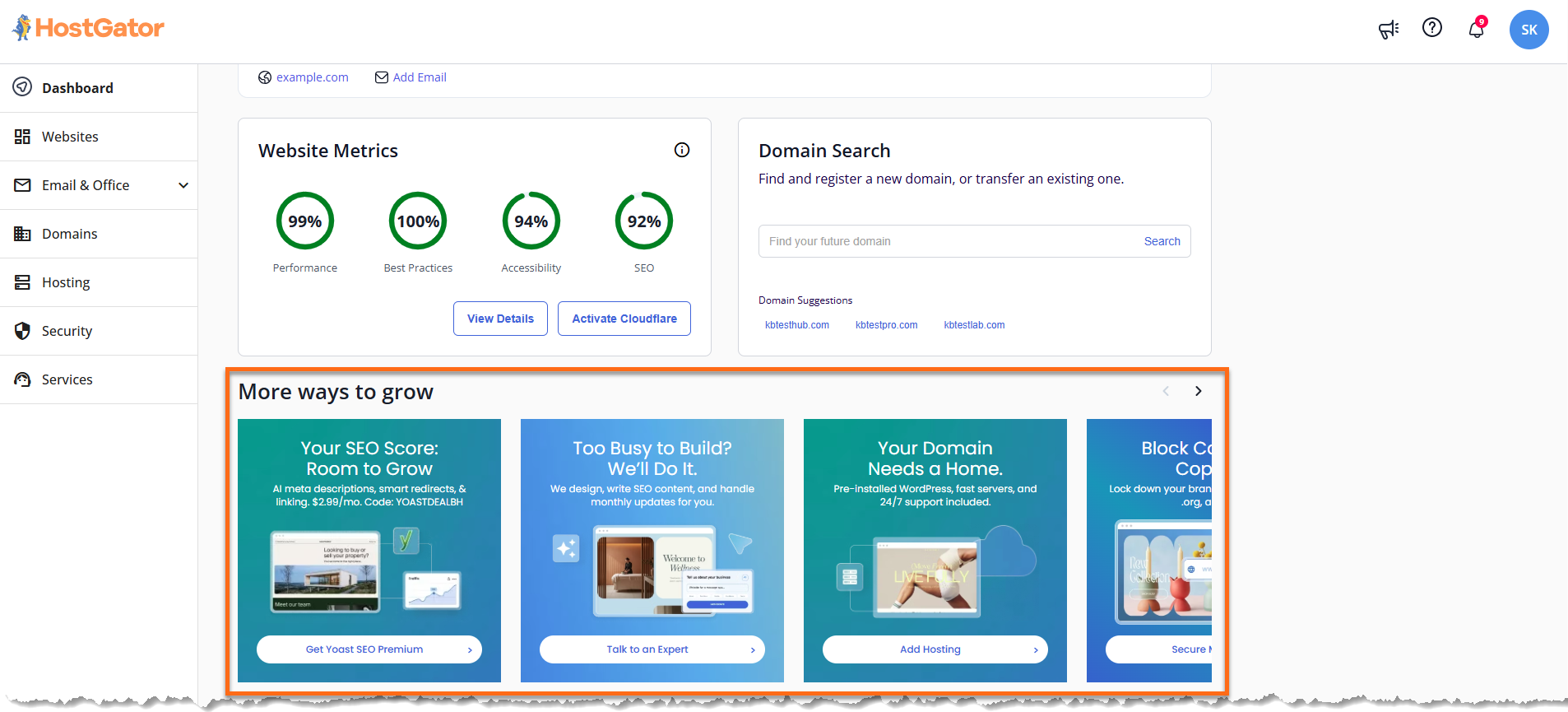Image resolution: width=1568 pixels, height=712 pixels.
Task: Click Get Yoast SEO Premium button
Action: (369, 649)
